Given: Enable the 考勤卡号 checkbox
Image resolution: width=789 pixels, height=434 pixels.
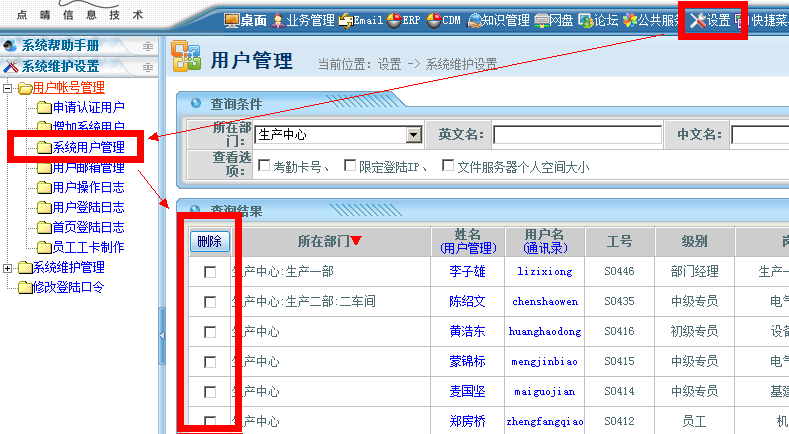Looking at the screenshot, I should coord(264,167).
